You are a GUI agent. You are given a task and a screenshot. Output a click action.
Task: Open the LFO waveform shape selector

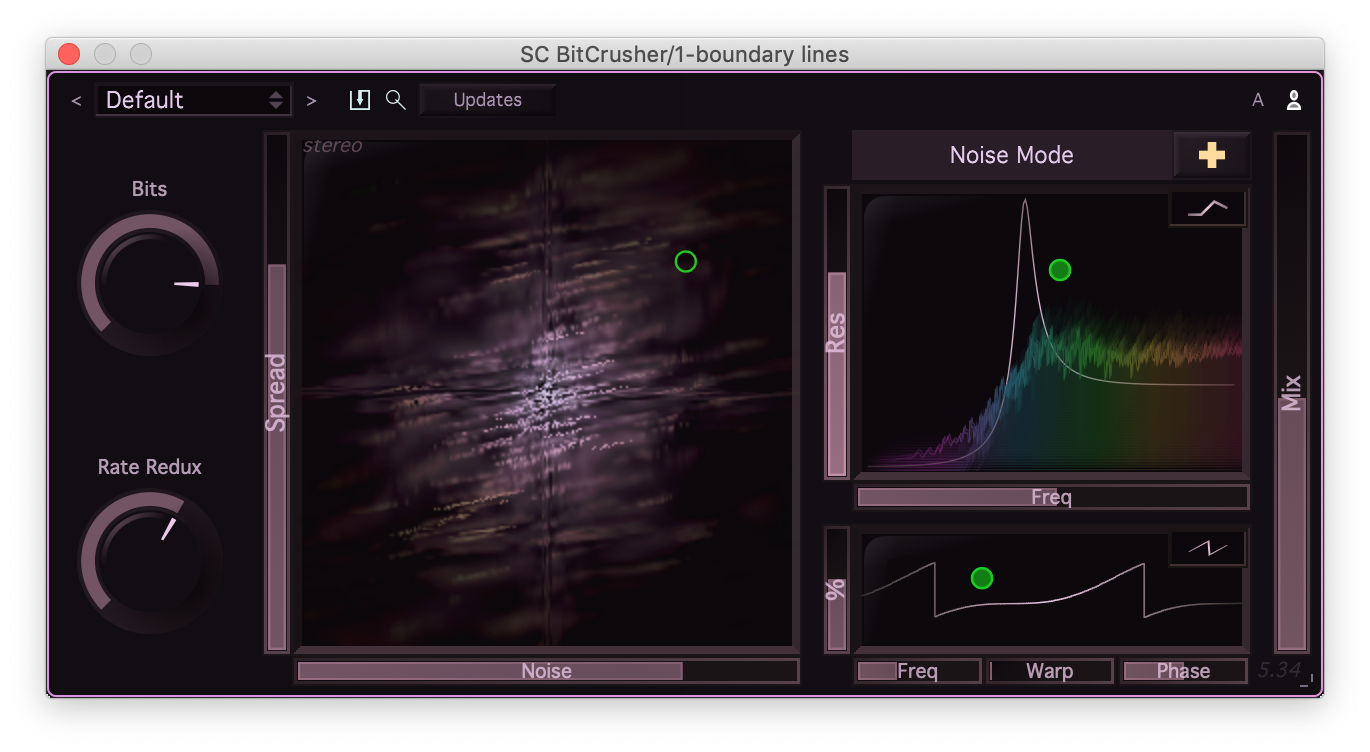click(1207, 548)
